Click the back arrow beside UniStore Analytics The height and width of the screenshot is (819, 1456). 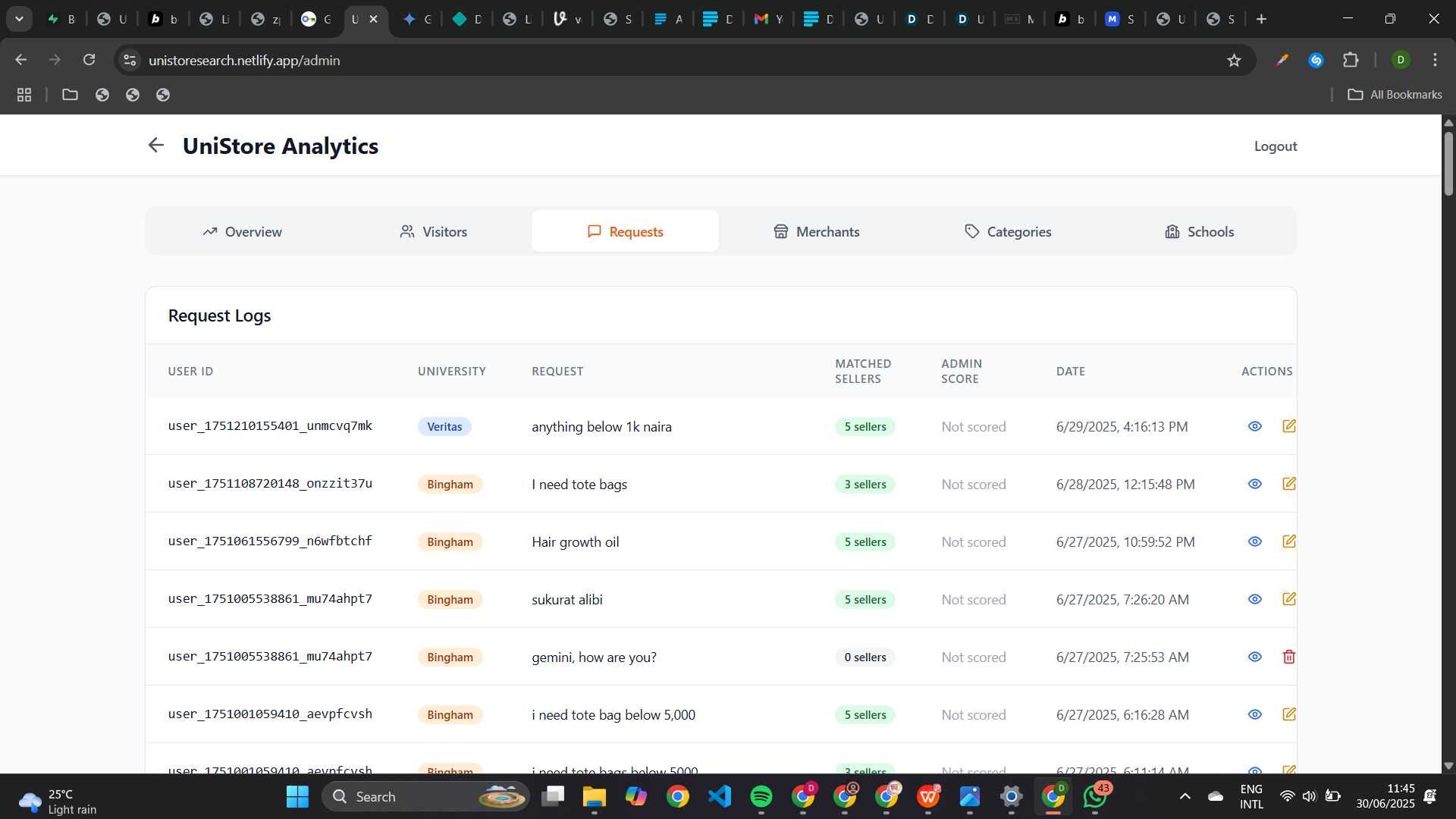click(x=155, y=145)
